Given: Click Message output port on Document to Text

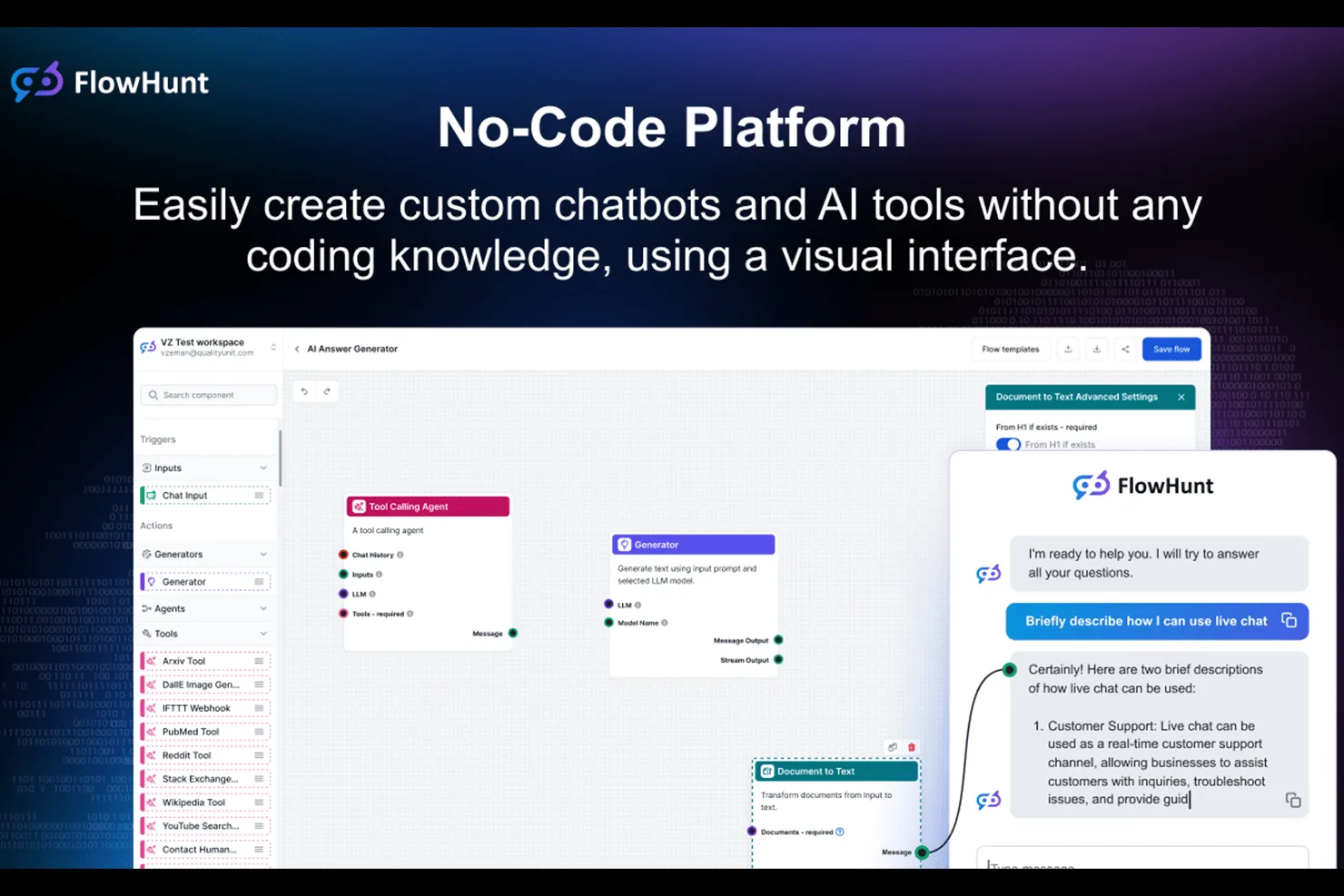Looking at the screenshot, I should pos(922,852).
